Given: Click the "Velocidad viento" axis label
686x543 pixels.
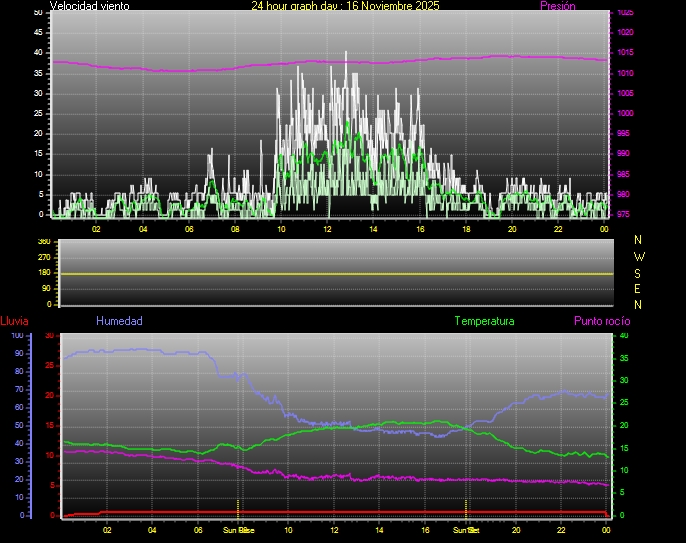Looking at the screenshot, I should pos(89,6).
